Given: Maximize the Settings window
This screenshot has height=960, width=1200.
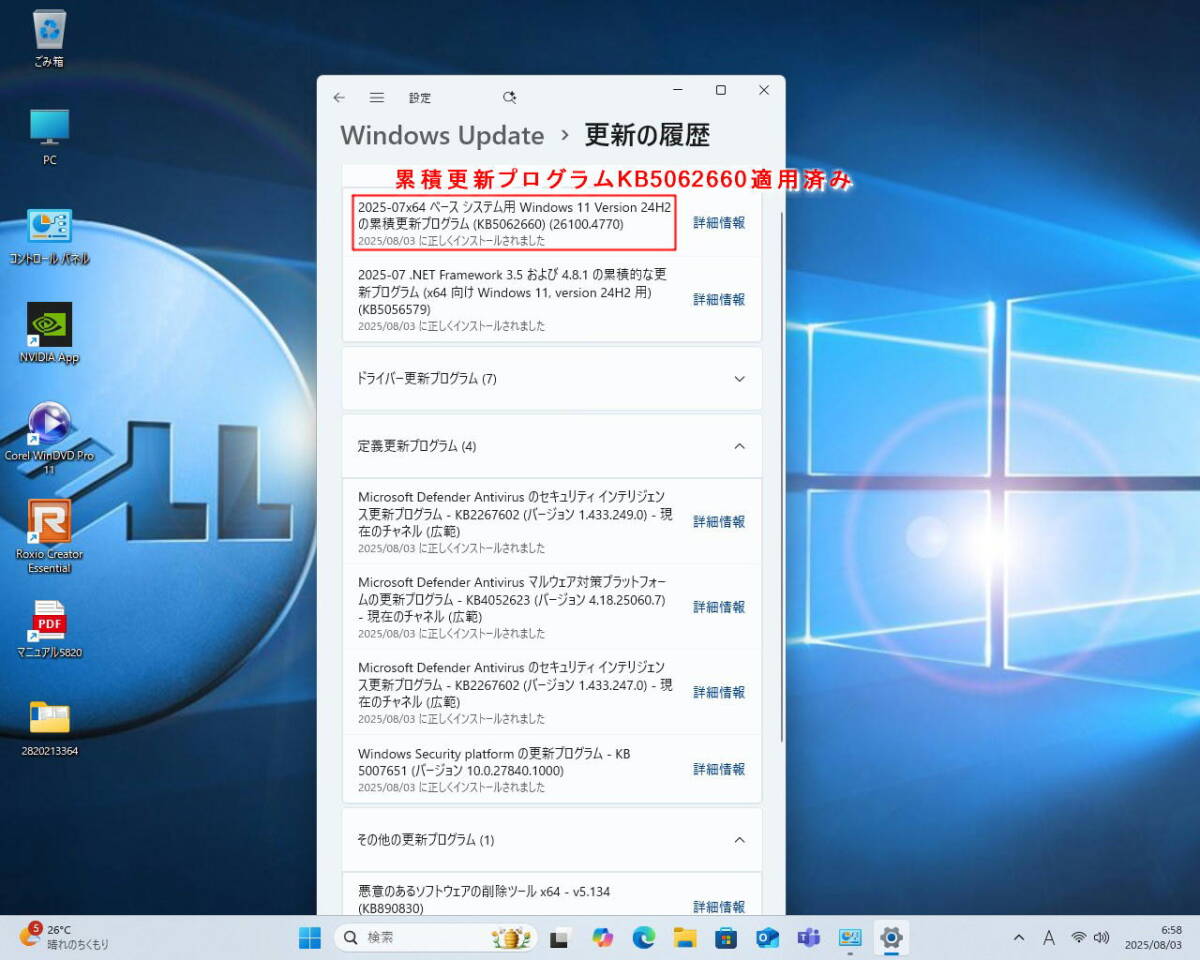Looking at the screenshot, I should [720, 90].
